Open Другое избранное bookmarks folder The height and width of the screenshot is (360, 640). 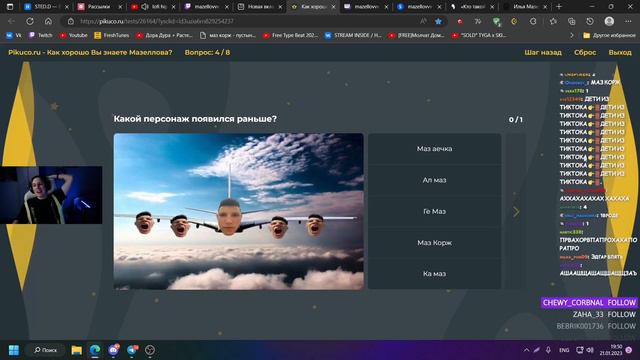pos(609,36)
